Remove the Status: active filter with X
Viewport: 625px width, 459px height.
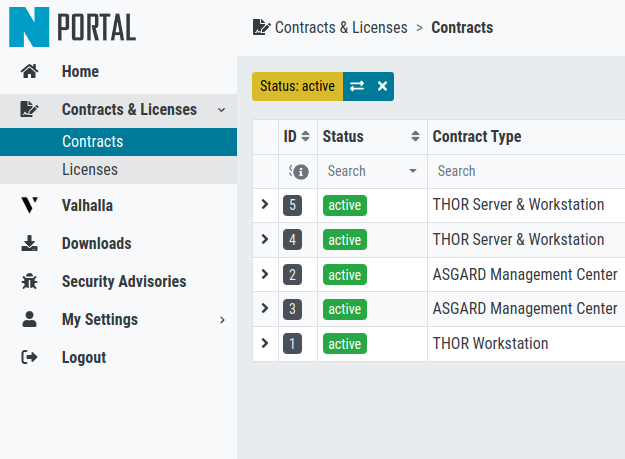click(x=382, y=86)
